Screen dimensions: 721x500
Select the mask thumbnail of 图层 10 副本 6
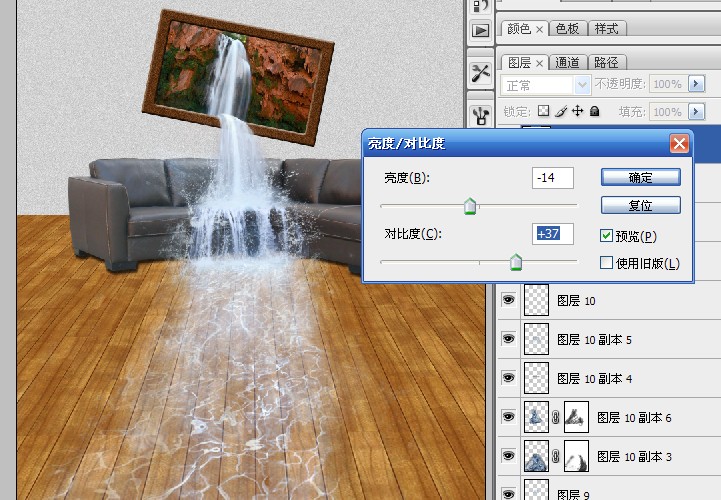(576, 417)
